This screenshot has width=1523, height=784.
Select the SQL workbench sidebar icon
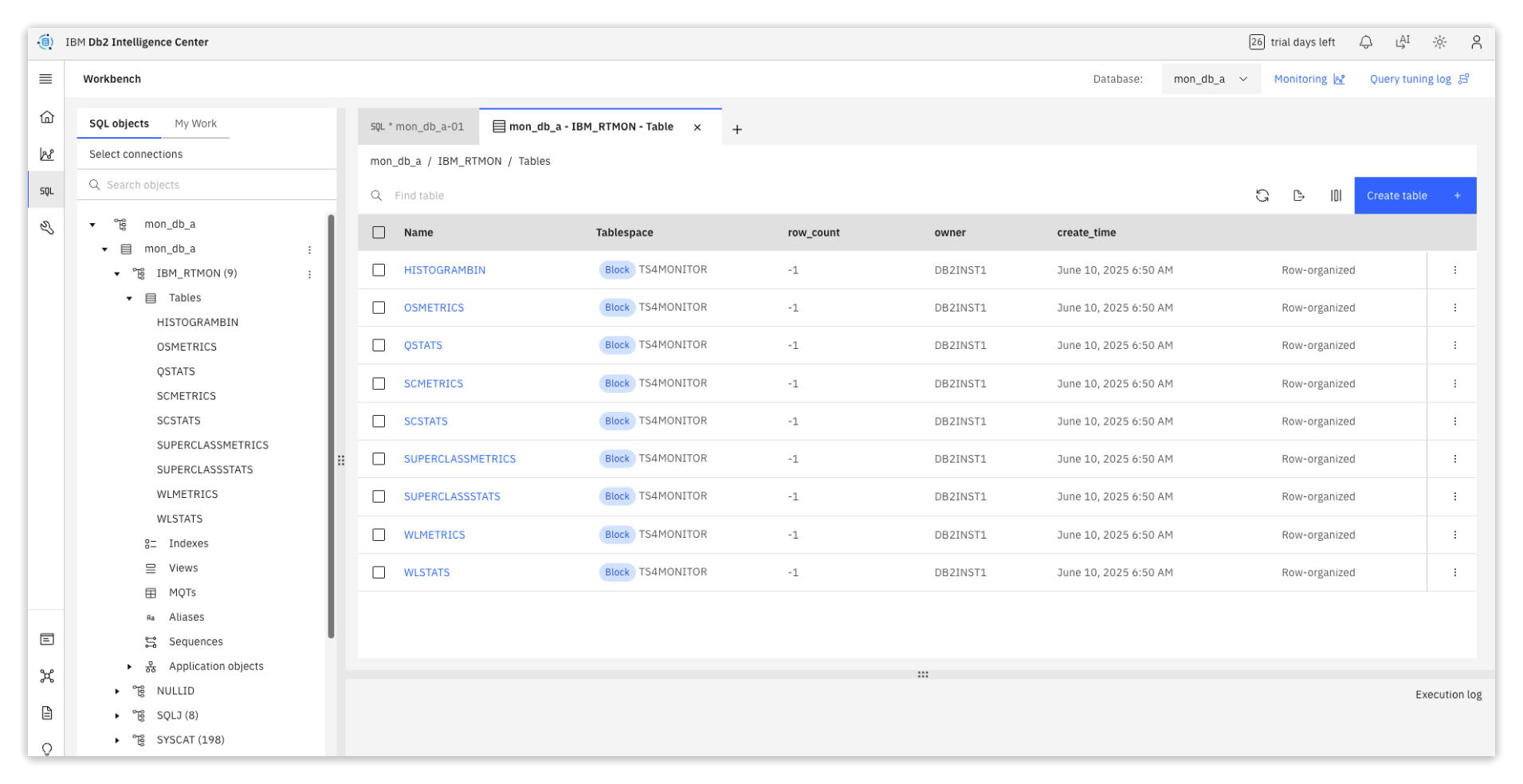pyautogui.click(x=47, y=191)
